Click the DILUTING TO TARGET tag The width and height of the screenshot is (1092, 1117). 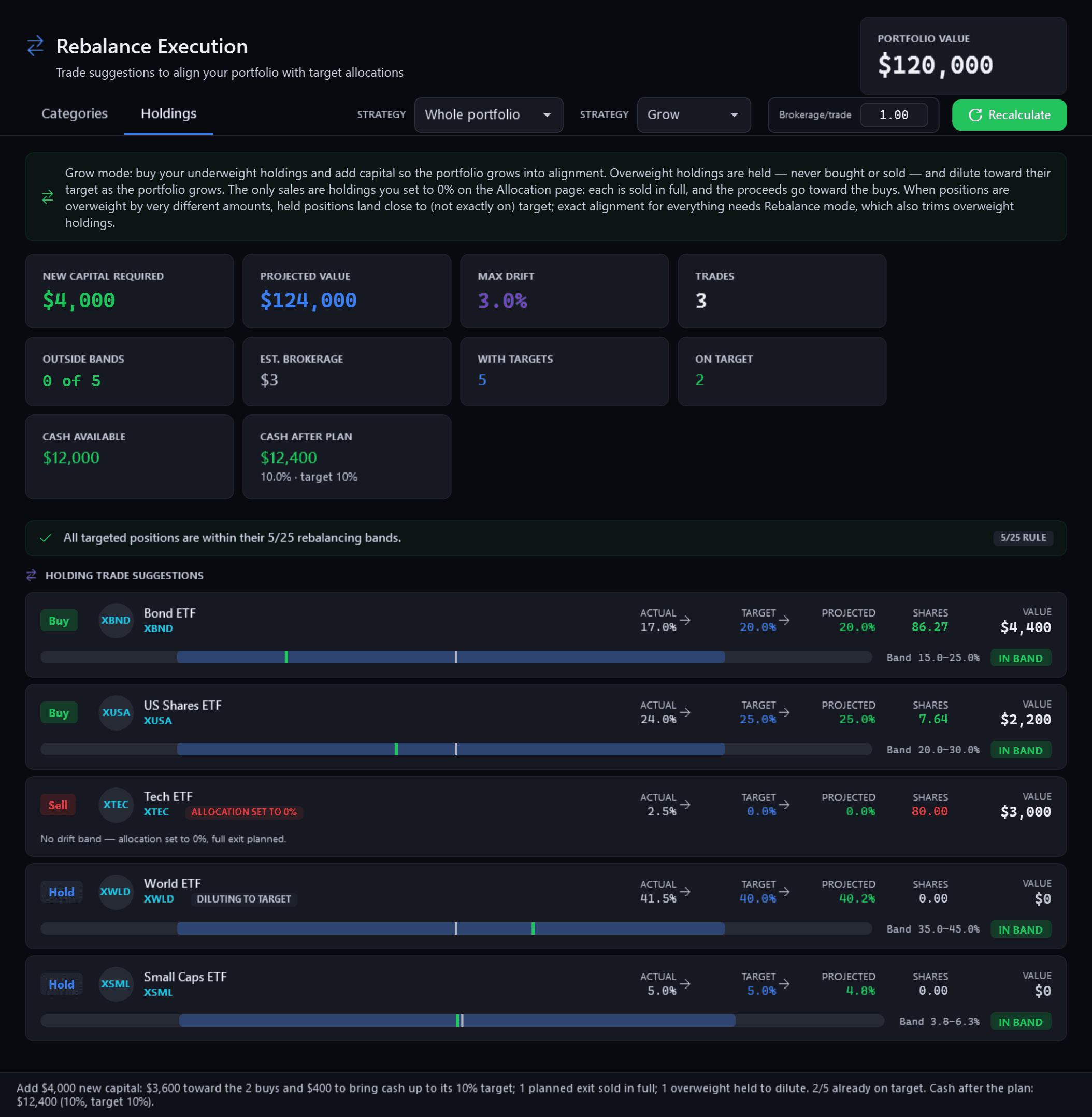(244, 899)
